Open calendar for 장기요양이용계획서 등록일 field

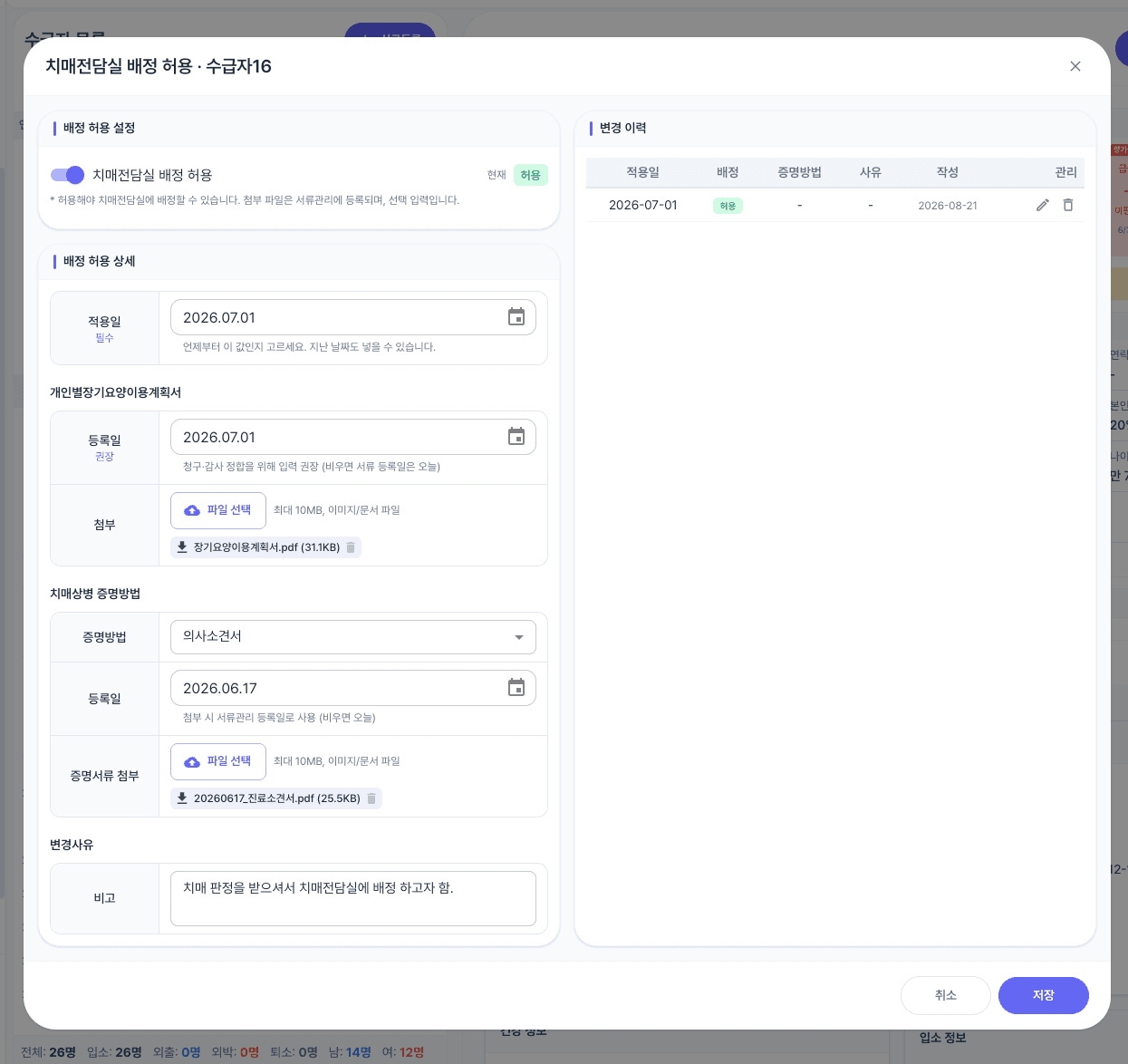coord(516,437)
